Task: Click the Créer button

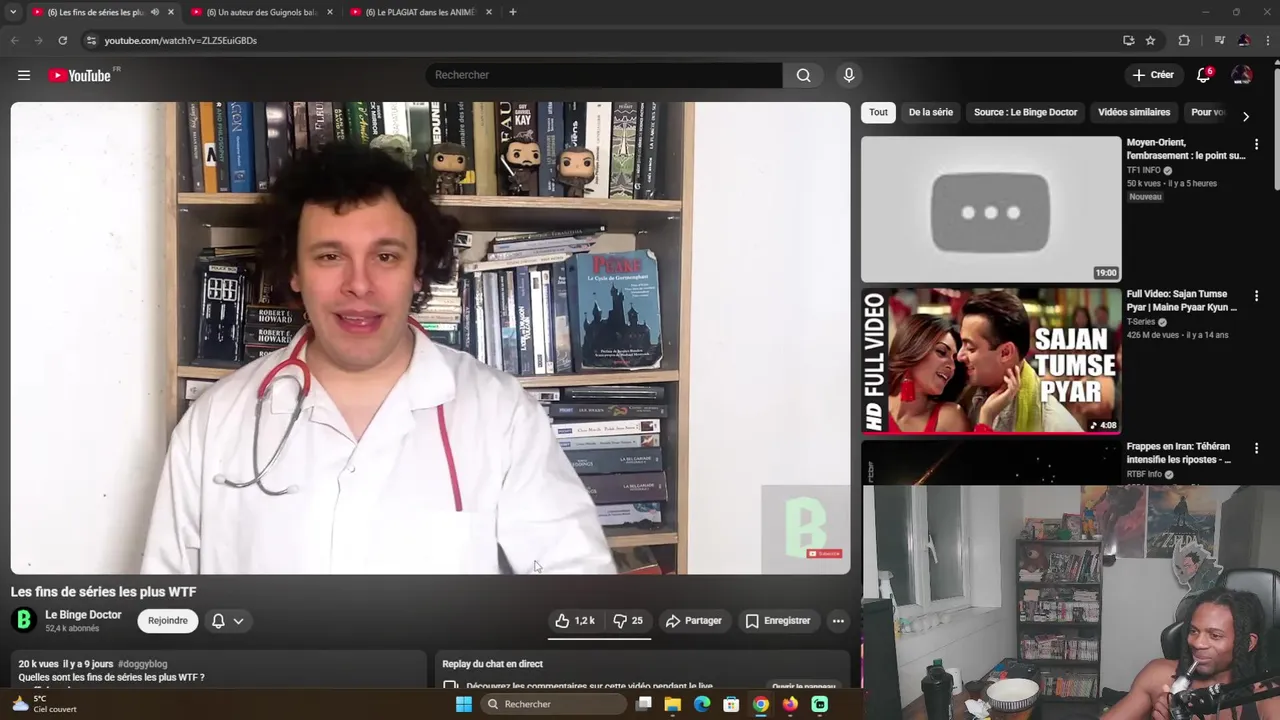Action: pyautogui.click(x=1153, y=75)
